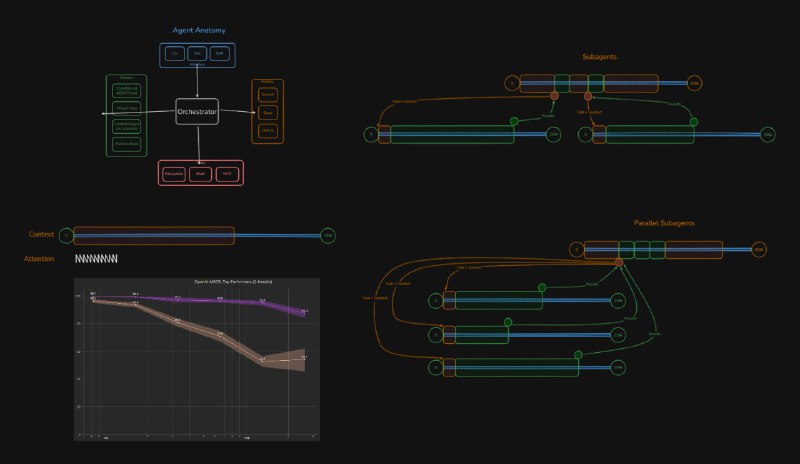Click green start circle of Context bar
The image size is (800, 464).
66,236
